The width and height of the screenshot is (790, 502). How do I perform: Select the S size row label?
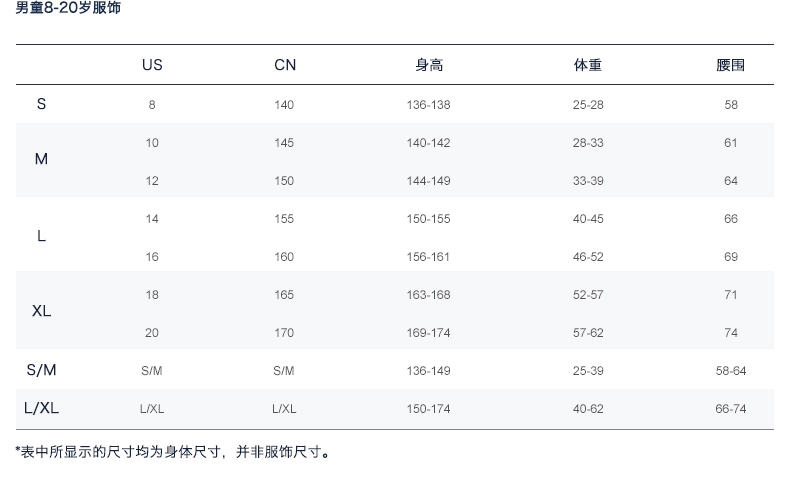(x=41, y=104)
